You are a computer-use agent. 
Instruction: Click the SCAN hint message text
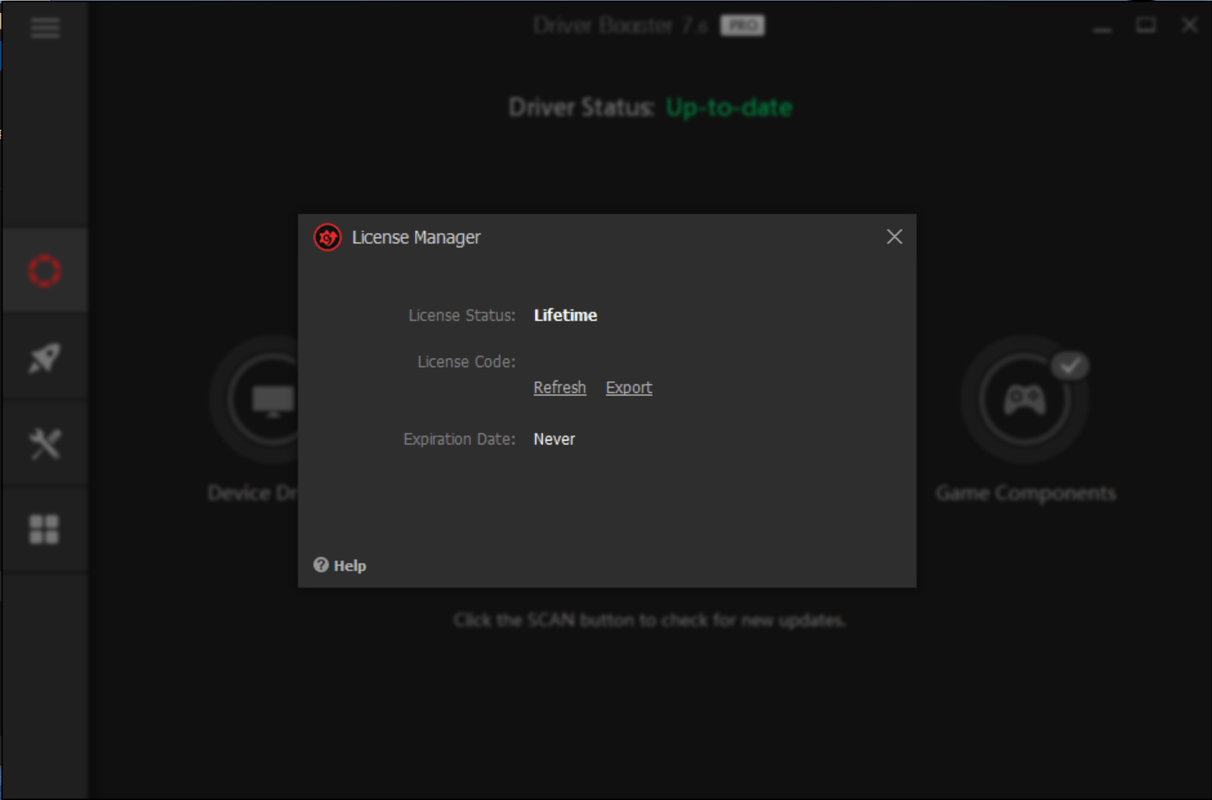[650, 620]
